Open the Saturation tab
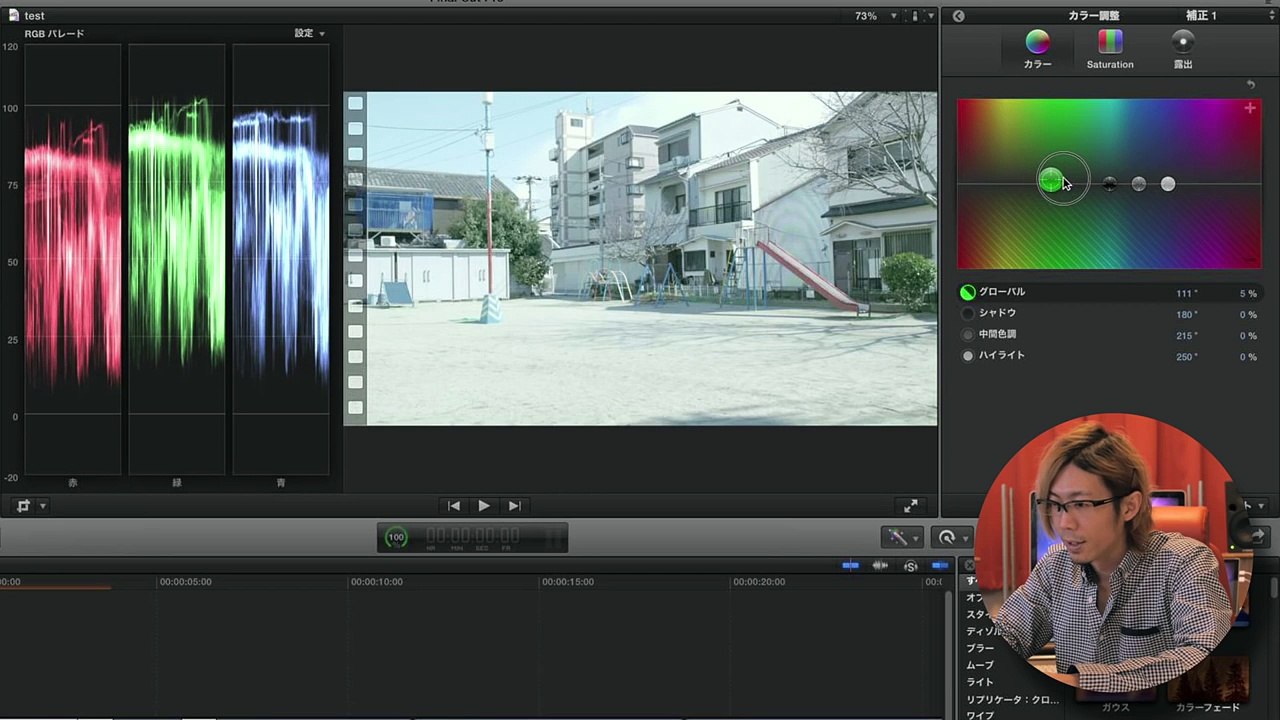Viewport: 1280px width, 720px height. (x=1110, y=49)
